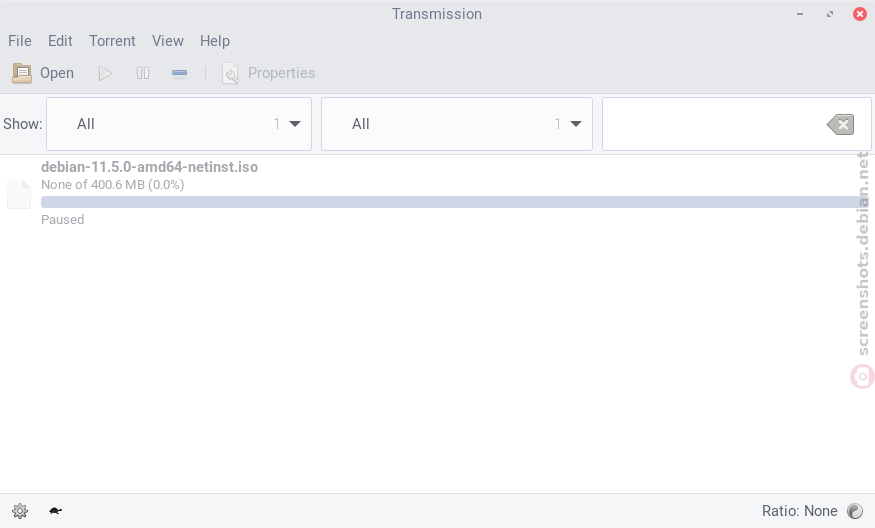Expand the activity filter All dropdown

click(179, 124)
